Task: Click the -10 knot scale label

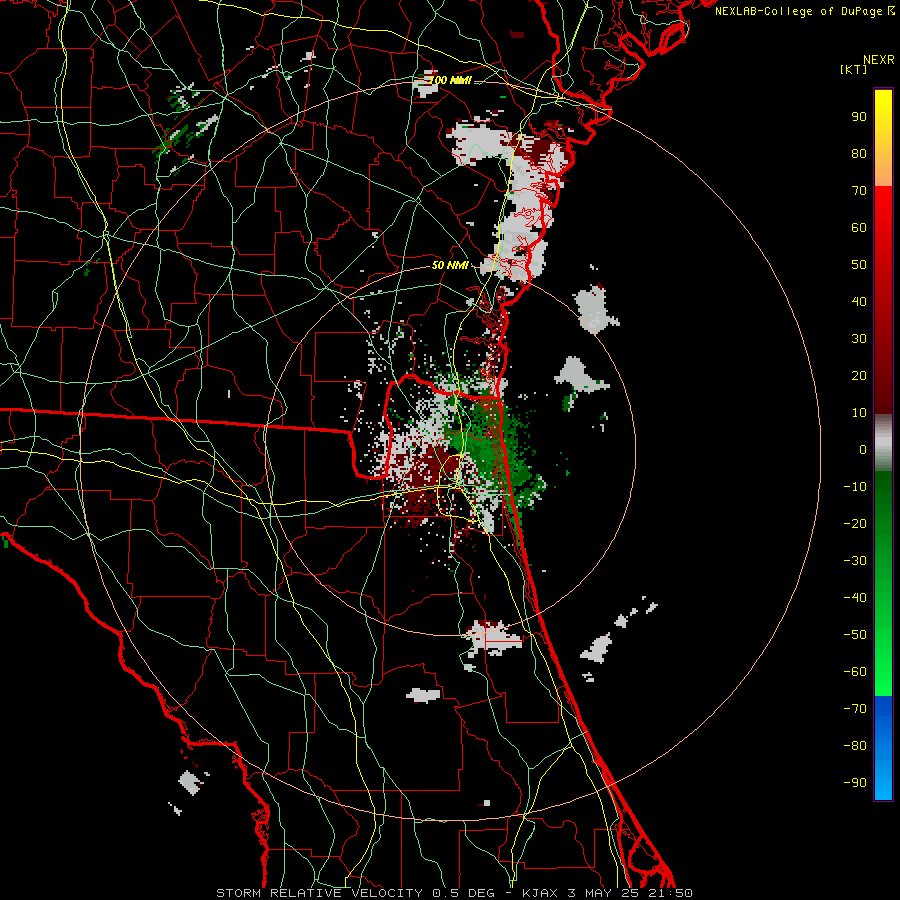Action: click(855, 487)
